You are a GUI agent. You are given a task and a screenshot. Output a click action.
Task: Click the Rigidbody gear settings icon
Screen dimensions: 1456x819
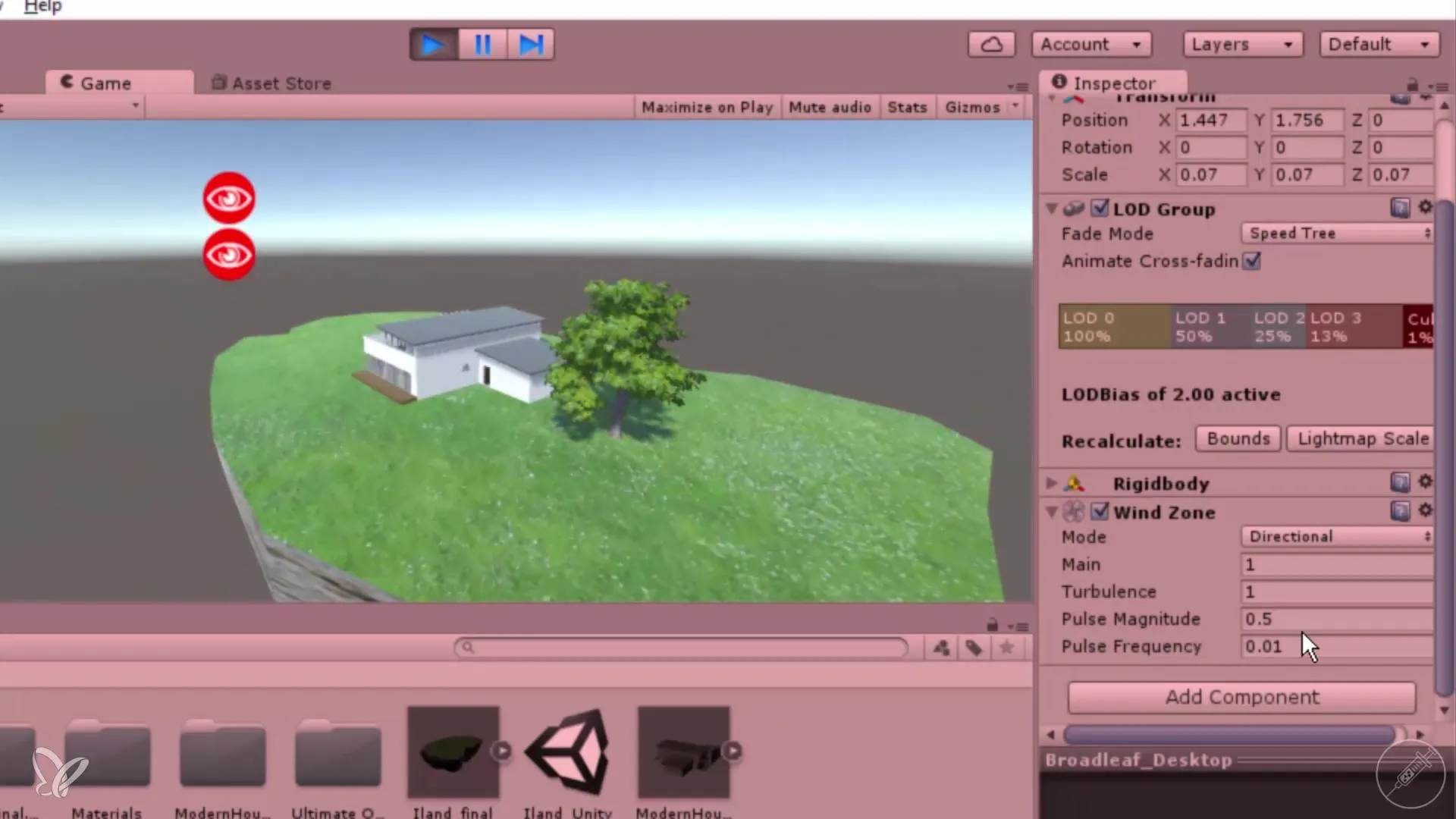point(1425,482)
